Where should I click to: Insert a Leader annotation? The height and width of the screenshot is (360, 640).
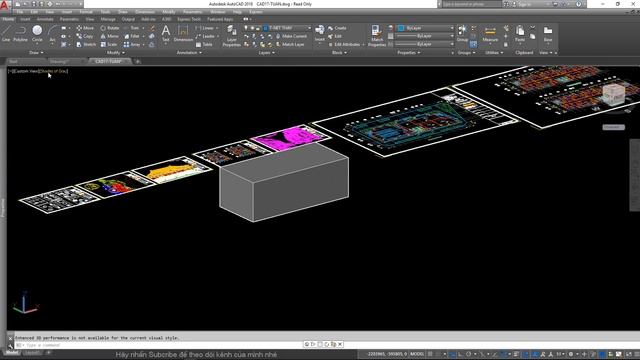pyautogui.click(x=205, y=36)
